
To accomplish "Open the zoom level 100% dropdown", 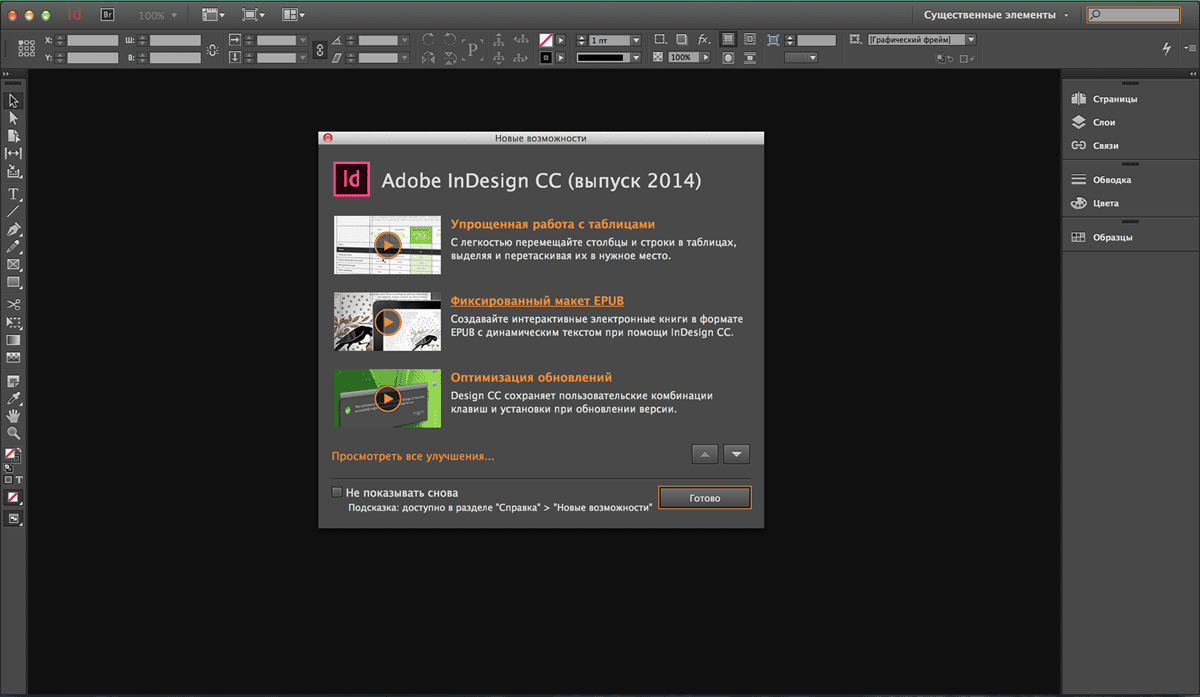I will [x=157, y=16].
